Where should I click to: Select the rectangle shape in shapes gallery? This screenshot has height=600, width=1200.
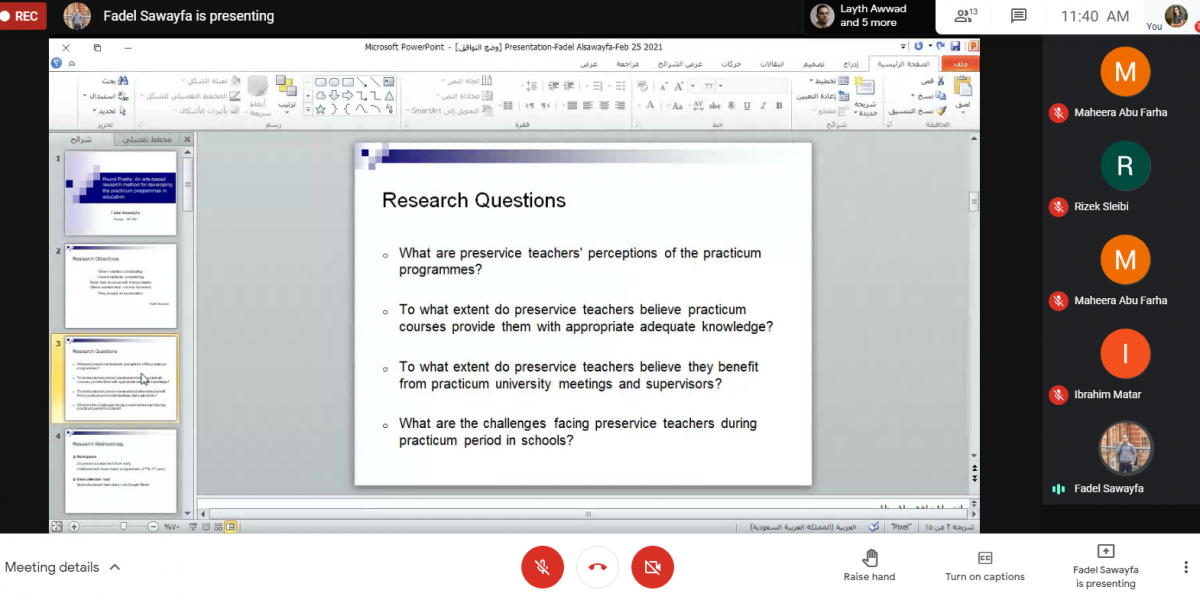click(348, 82)
